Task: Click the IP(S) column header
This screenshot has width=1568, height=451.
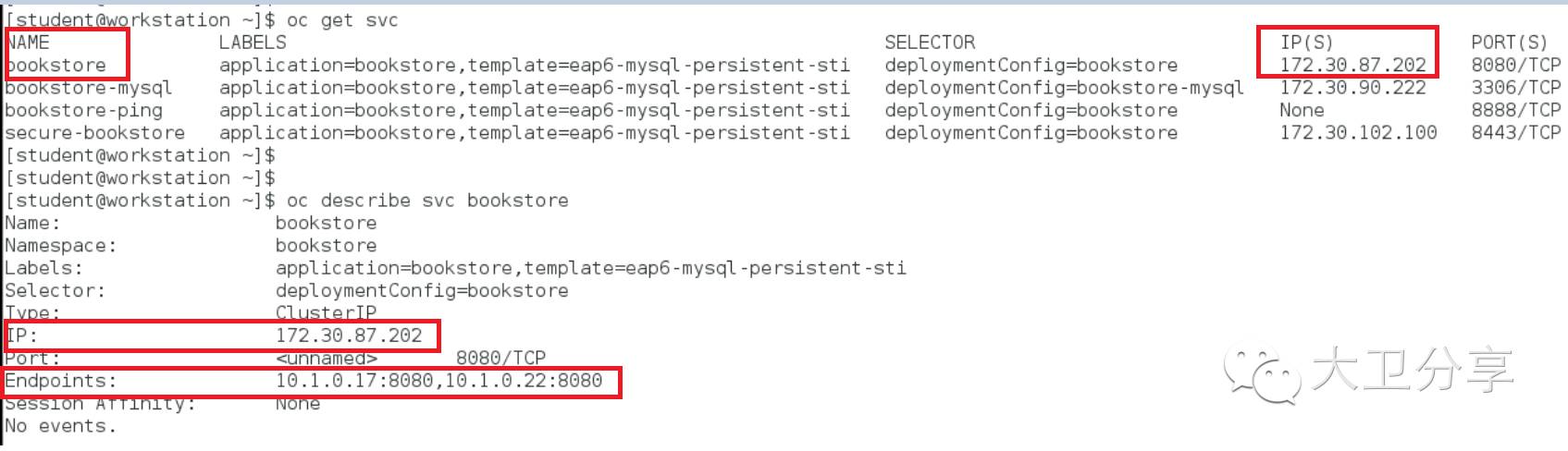Action: (1306, 43)
